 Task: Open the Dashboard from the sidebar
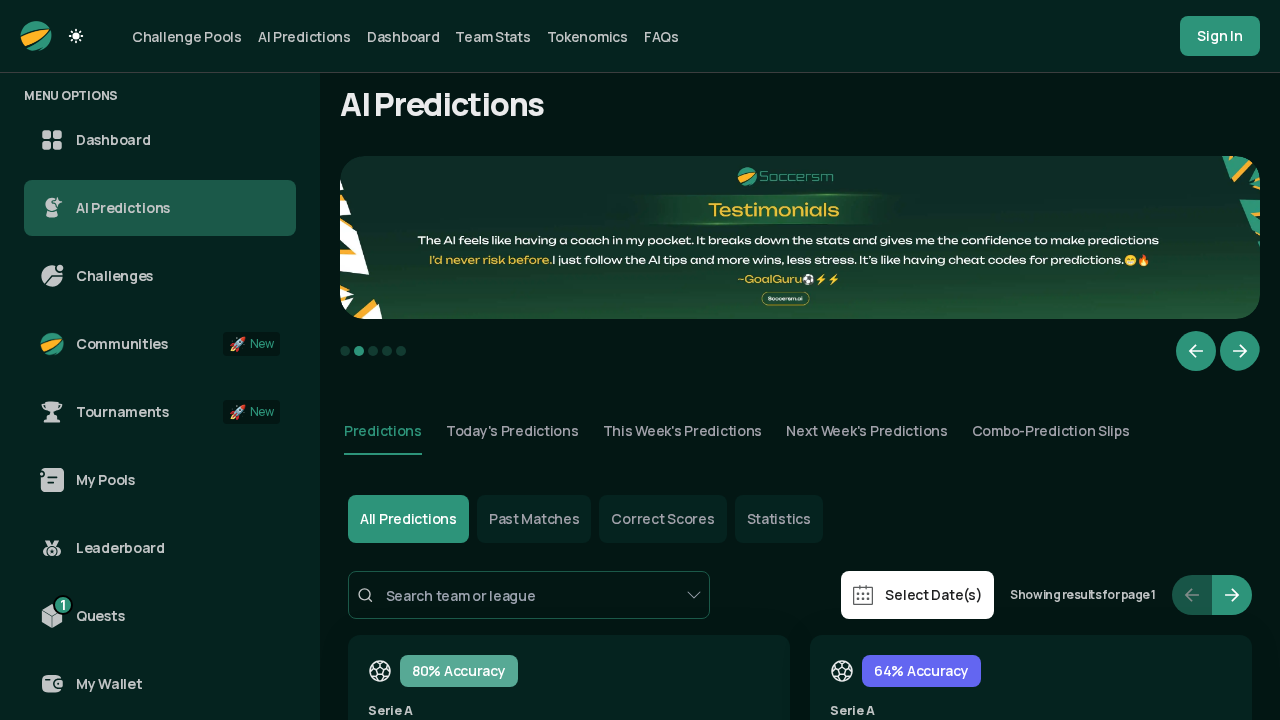pyautogui.click(x=113, y=140)
